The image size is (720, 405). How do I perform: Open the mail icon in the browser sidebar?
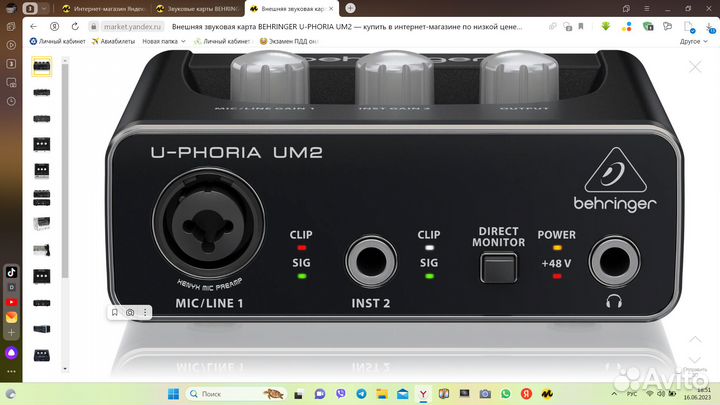click(11, 317)
